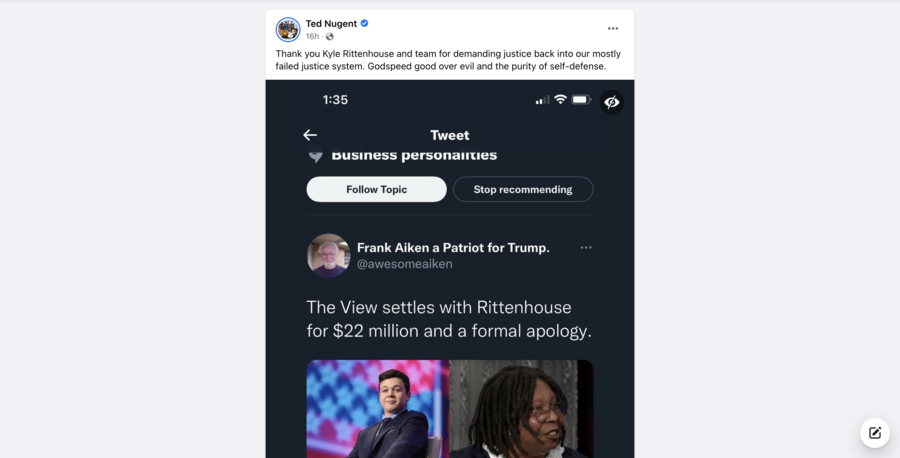Click the Frank Aiken display name
Image resolution: width=900 pixels, height=458 pixels.
[x=453, y=247]
